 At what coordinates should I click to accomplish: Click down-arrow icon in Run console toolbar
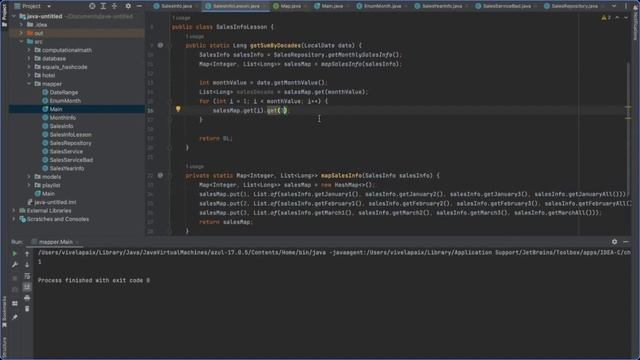[27, 265]
